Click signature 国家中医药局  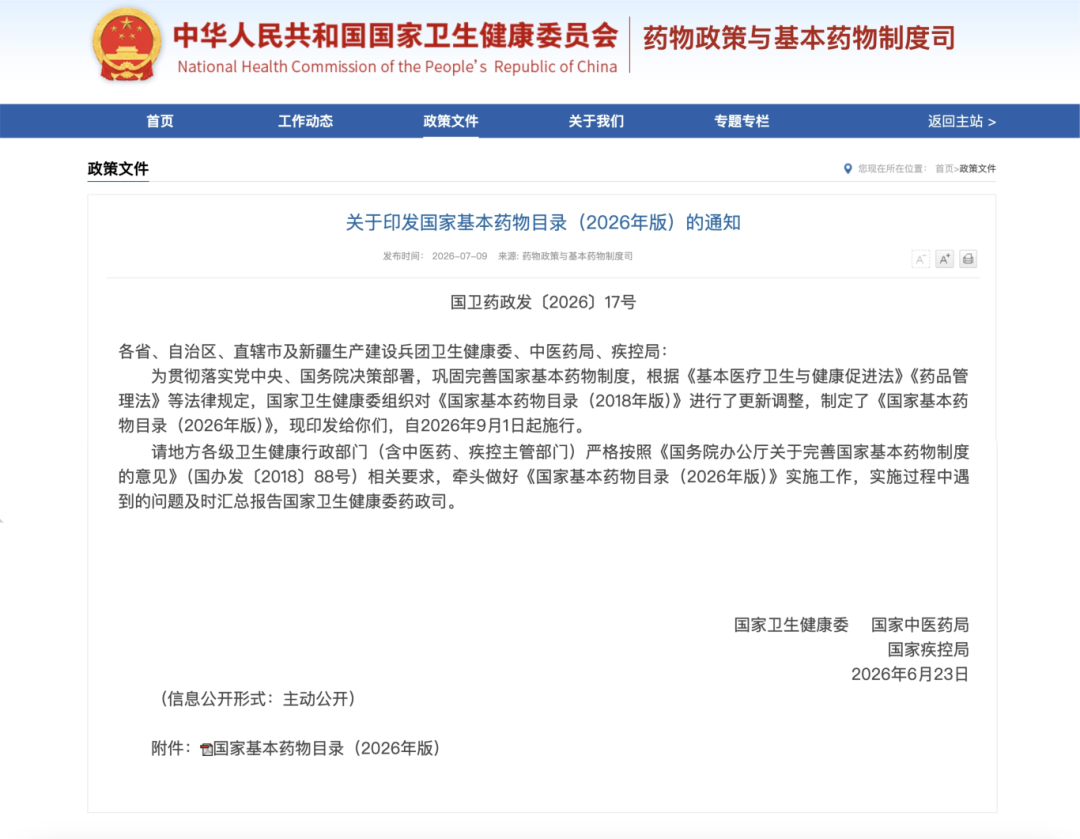tap(920, 625)
